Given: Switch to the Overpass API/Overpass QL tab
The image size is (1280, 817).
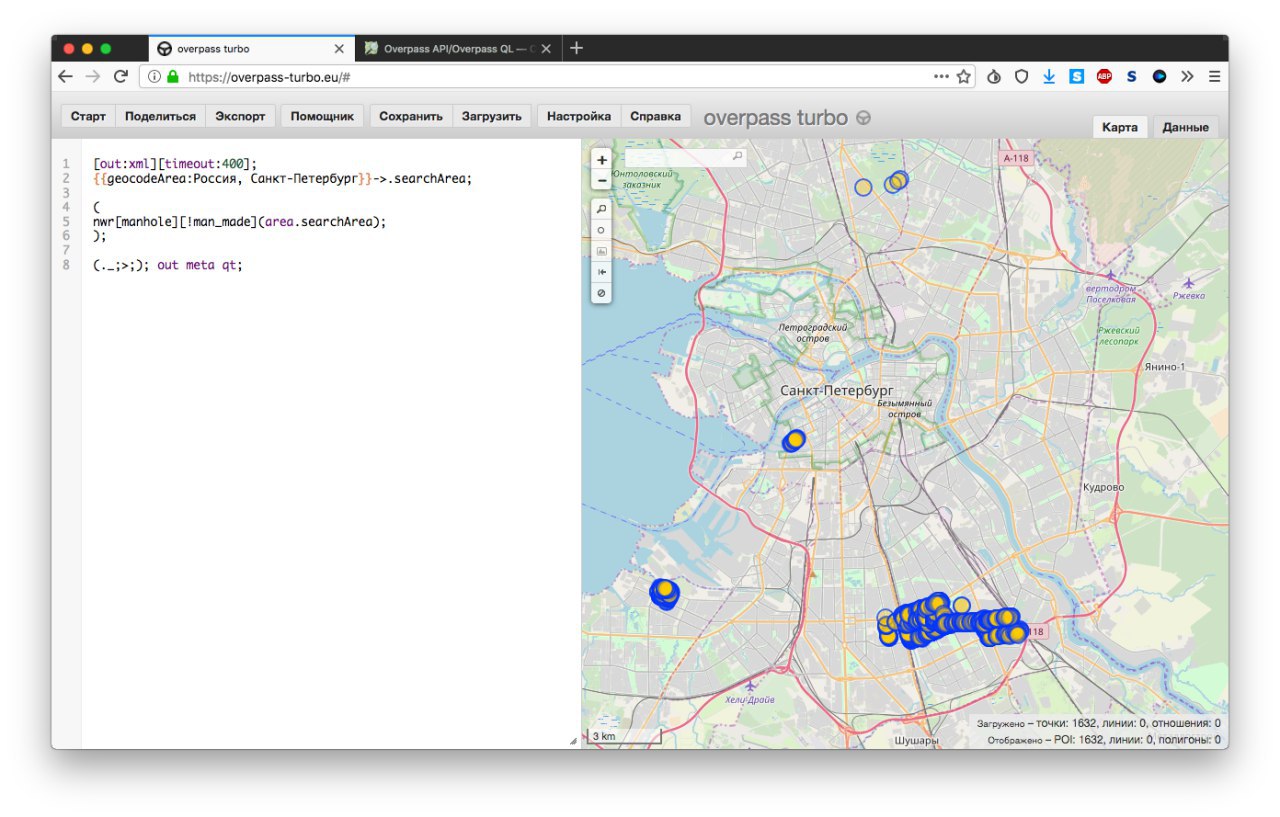Looking at the screenshot, I should click(x=458, y=48).
